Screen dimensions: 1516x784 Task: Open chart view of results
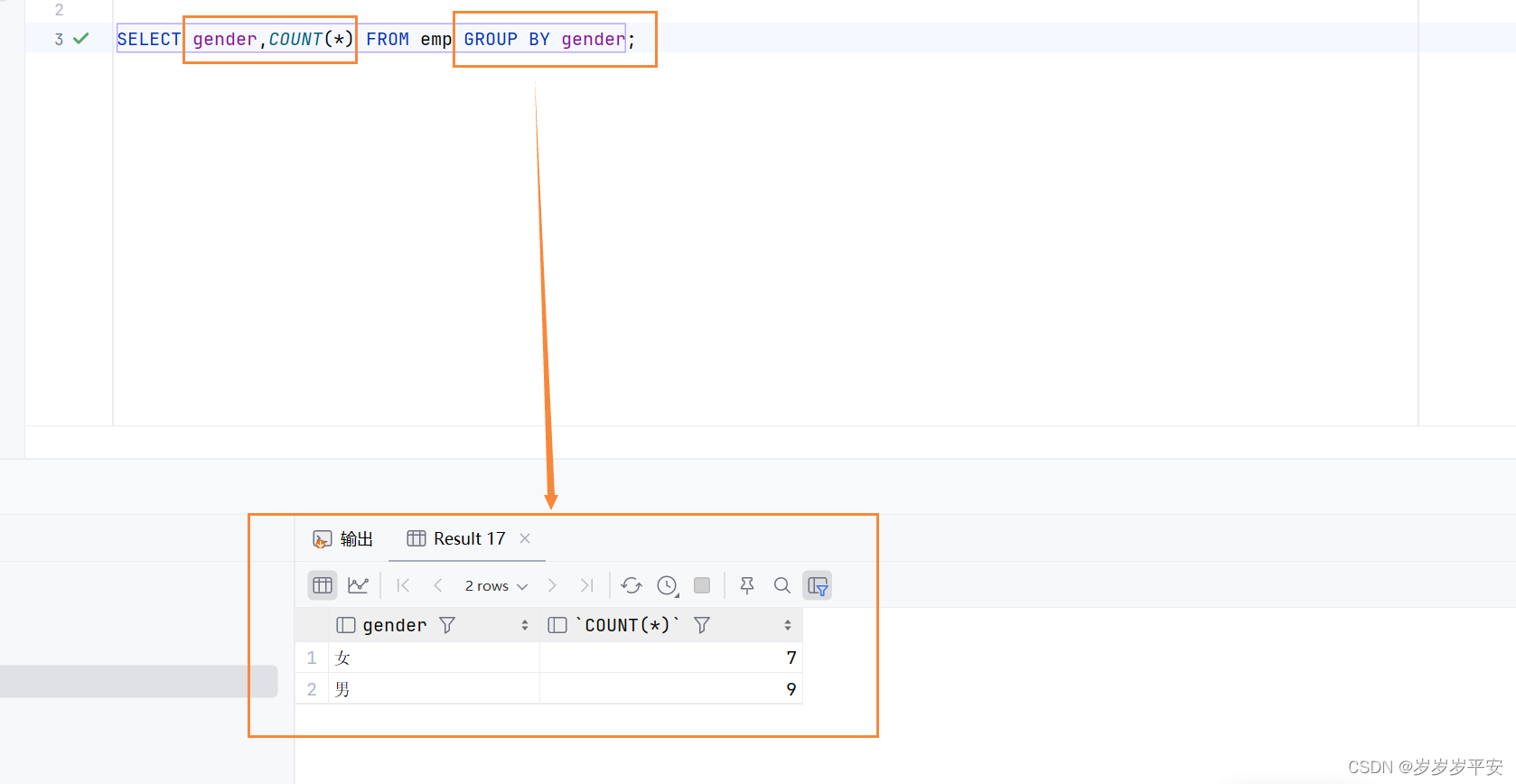(x=358, y=585)
